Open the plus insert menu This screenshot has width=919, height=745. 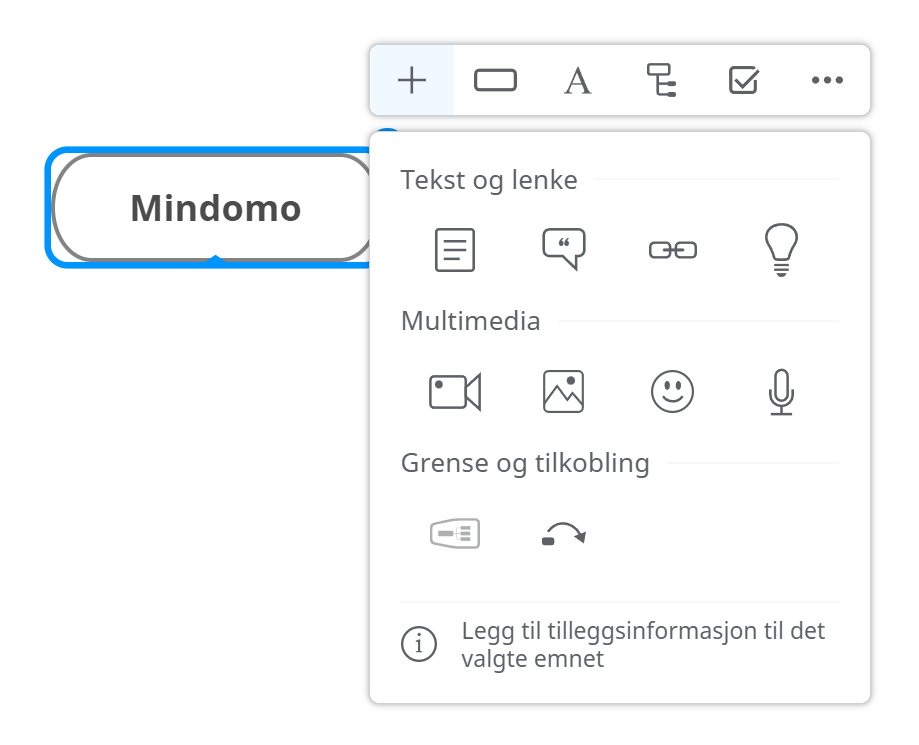click(412, 80)
